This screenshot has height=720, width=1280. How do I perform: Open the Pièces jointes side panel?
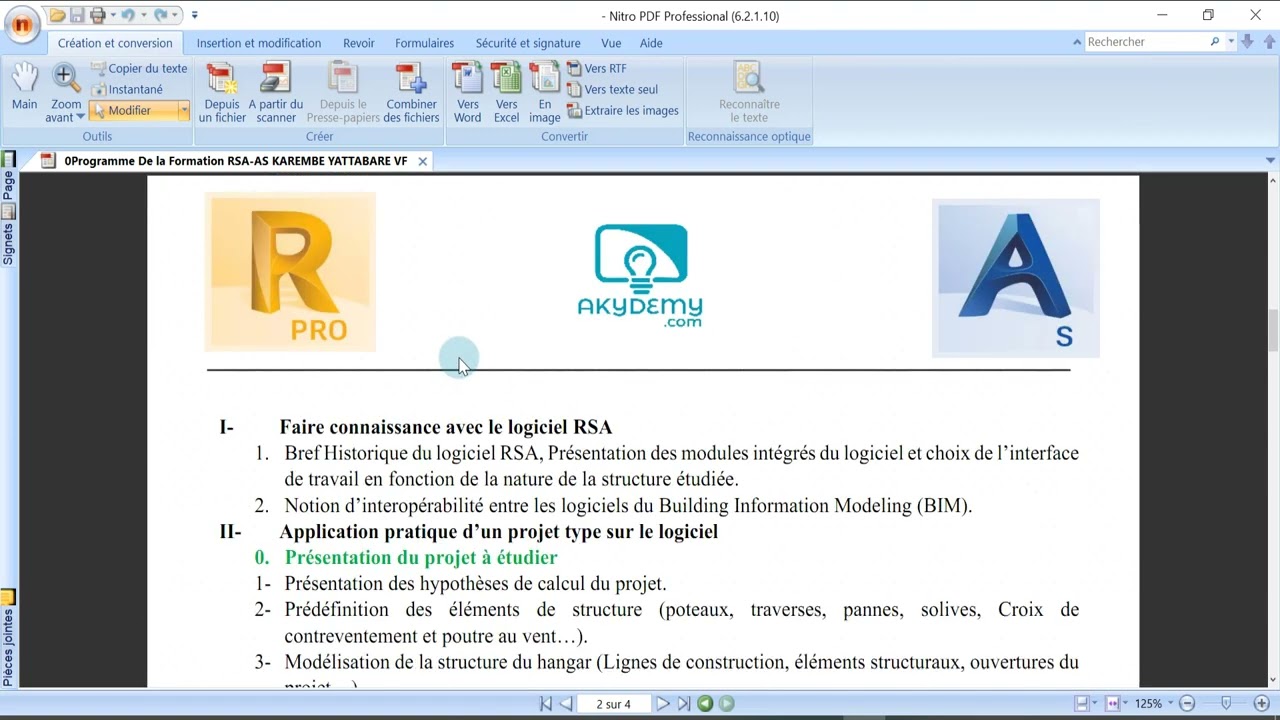[8, 638]
